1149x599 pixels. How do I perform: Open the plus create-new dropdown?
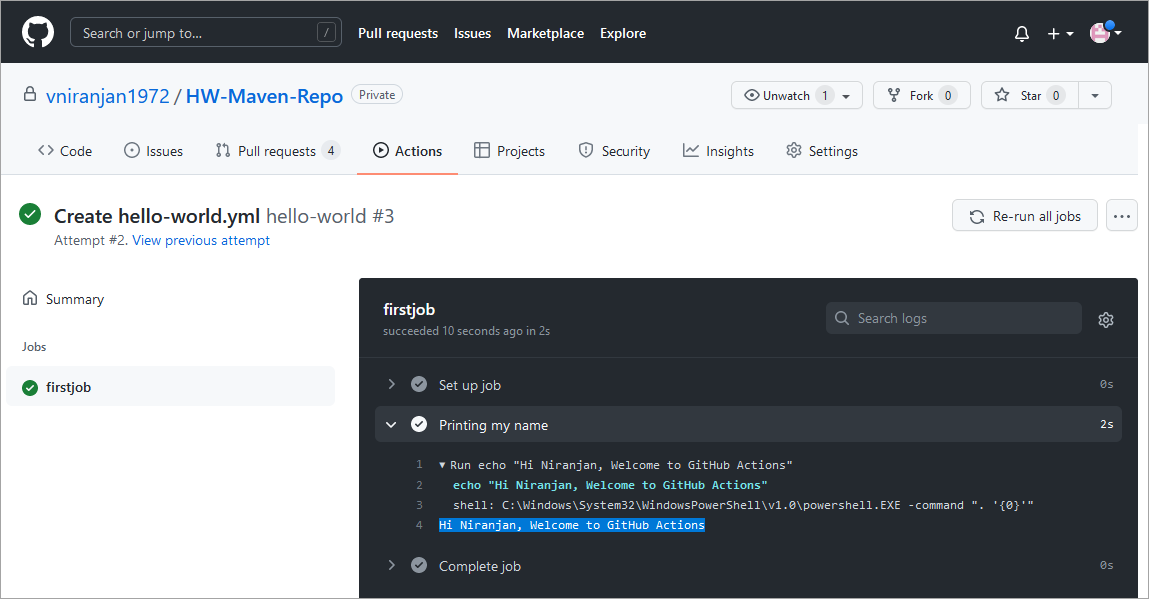click(x=1059, y=34)
